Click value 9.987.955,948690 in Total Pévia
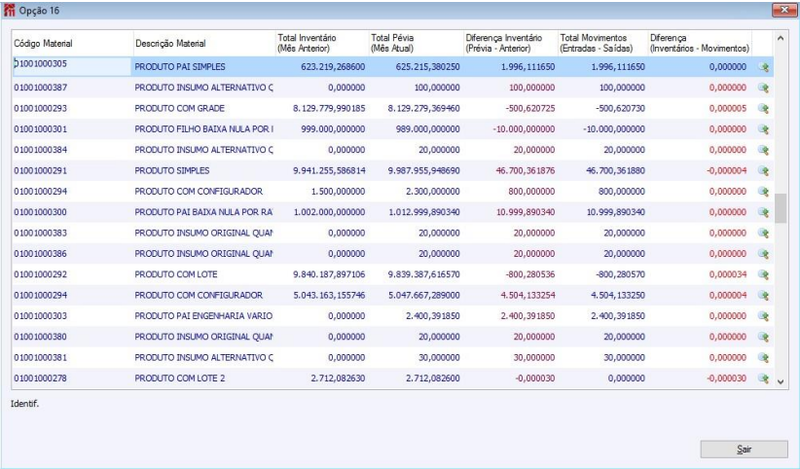Image resolution: width=800 pixels, height=469 pixels. tap(423, 171)
